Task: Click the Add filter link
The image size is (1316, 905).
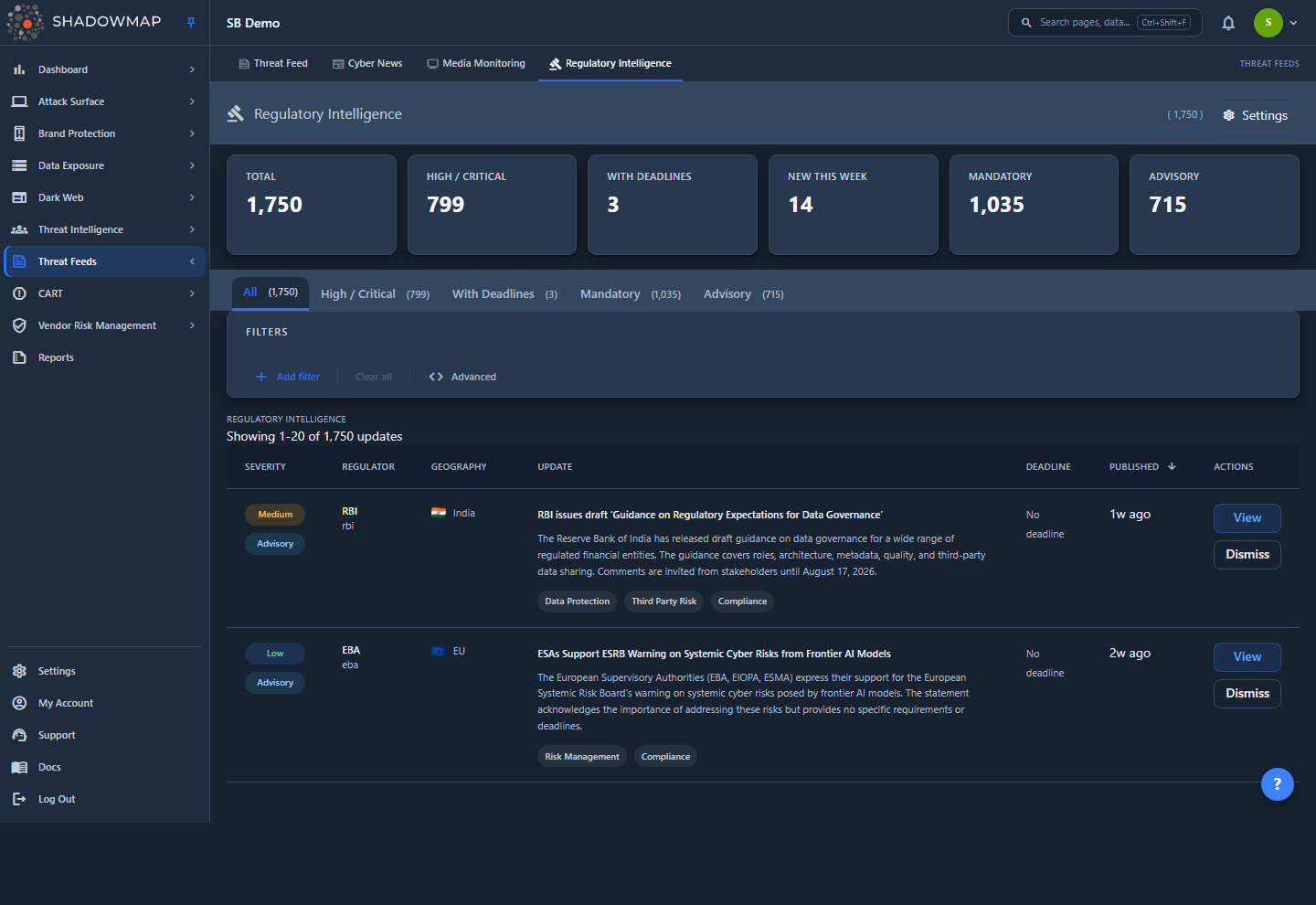Action: pos(288,377)
